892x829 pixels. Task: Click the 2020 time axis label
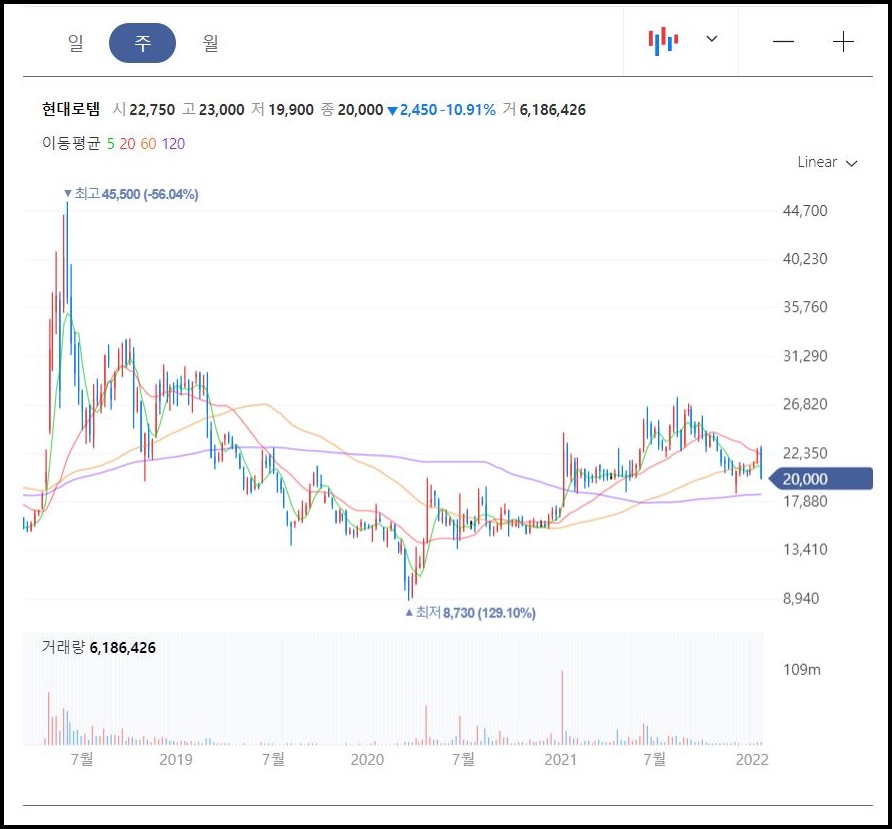click(x=367, y=760)
